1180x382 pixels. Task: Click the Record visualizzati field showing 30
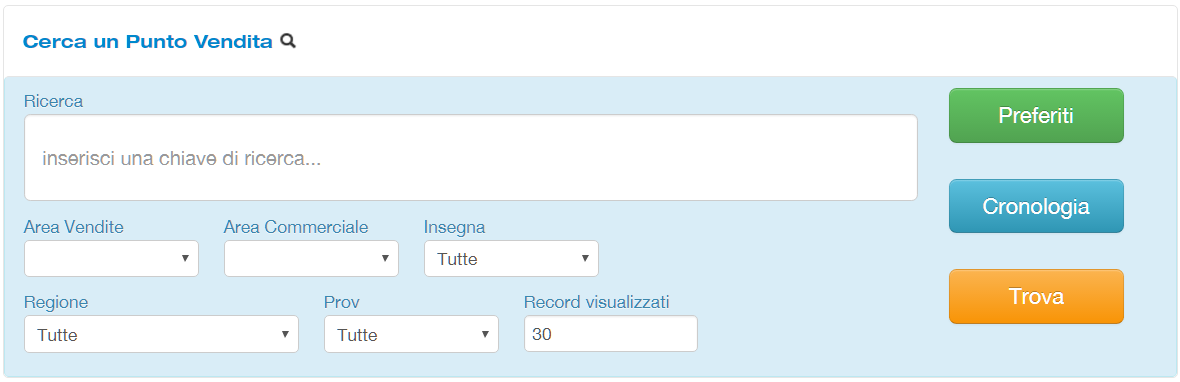pyautogui.click(x=610, y=334)
